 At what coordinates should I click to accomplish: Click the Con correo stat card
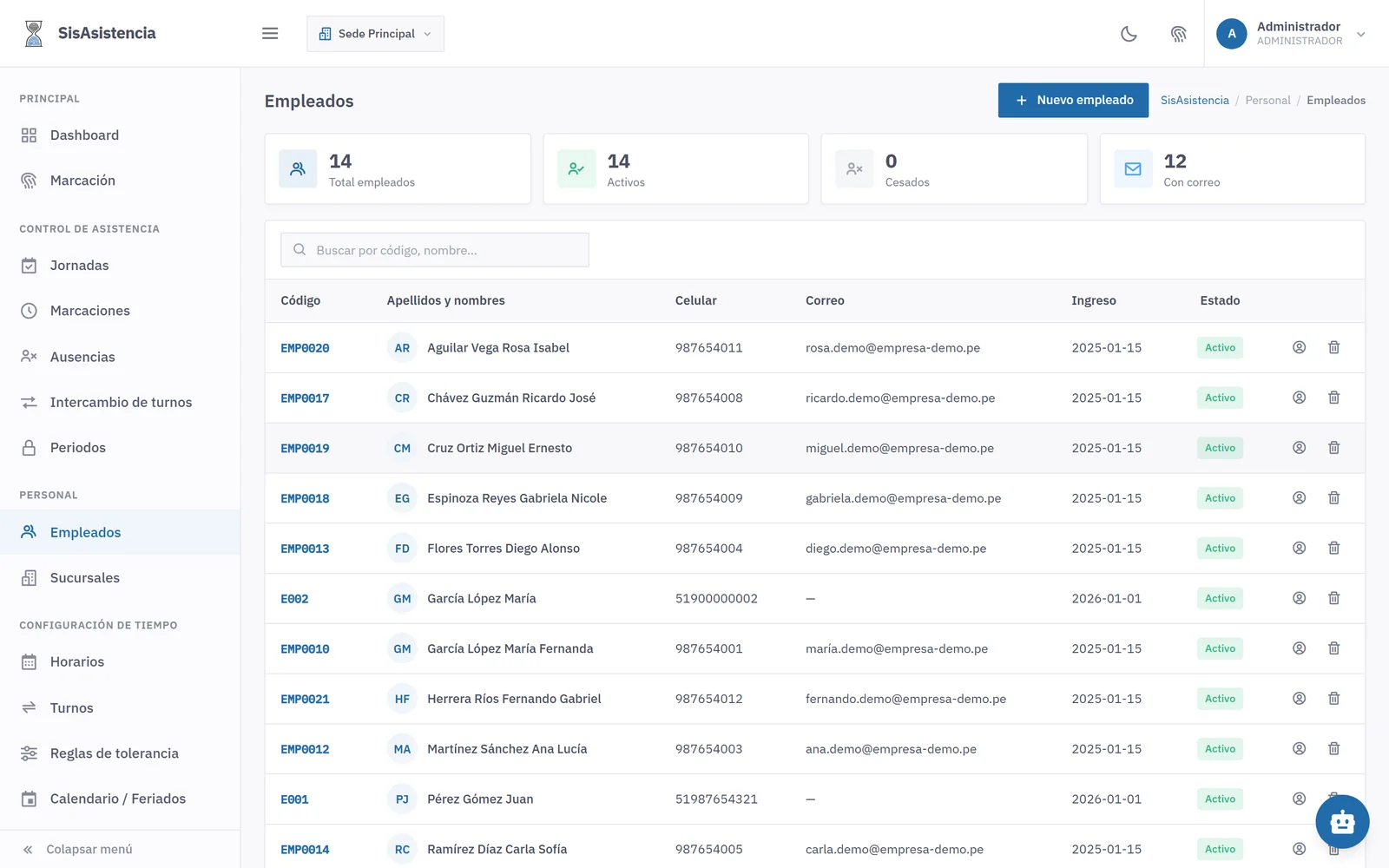pos(1232,169)
